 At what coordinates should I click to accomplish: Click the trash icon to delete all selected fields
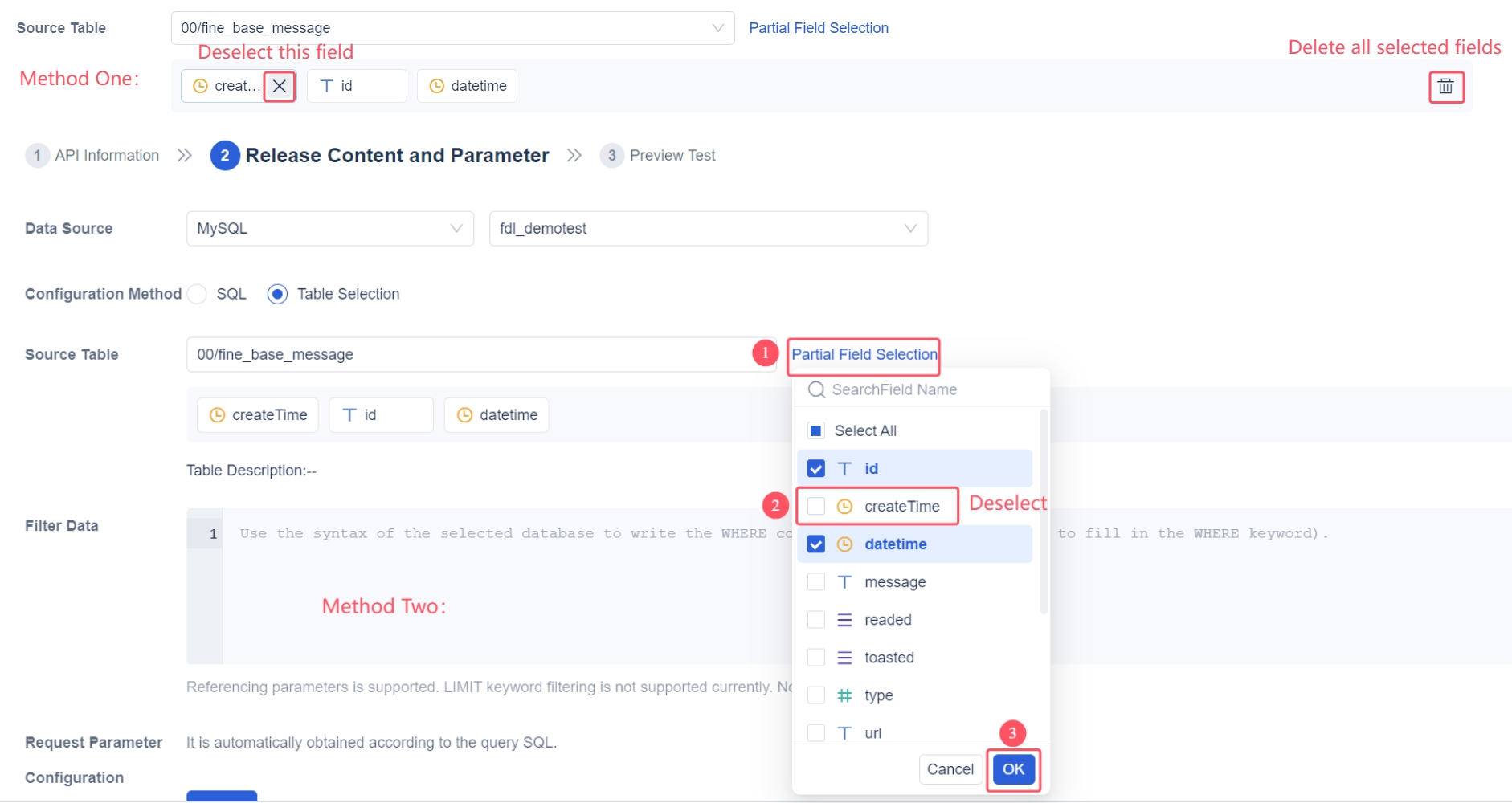1445,86
